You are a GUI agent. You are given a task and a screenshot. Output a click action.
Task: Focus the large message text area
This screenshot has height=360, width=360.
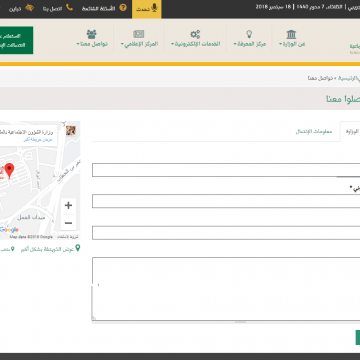point(226,289)
